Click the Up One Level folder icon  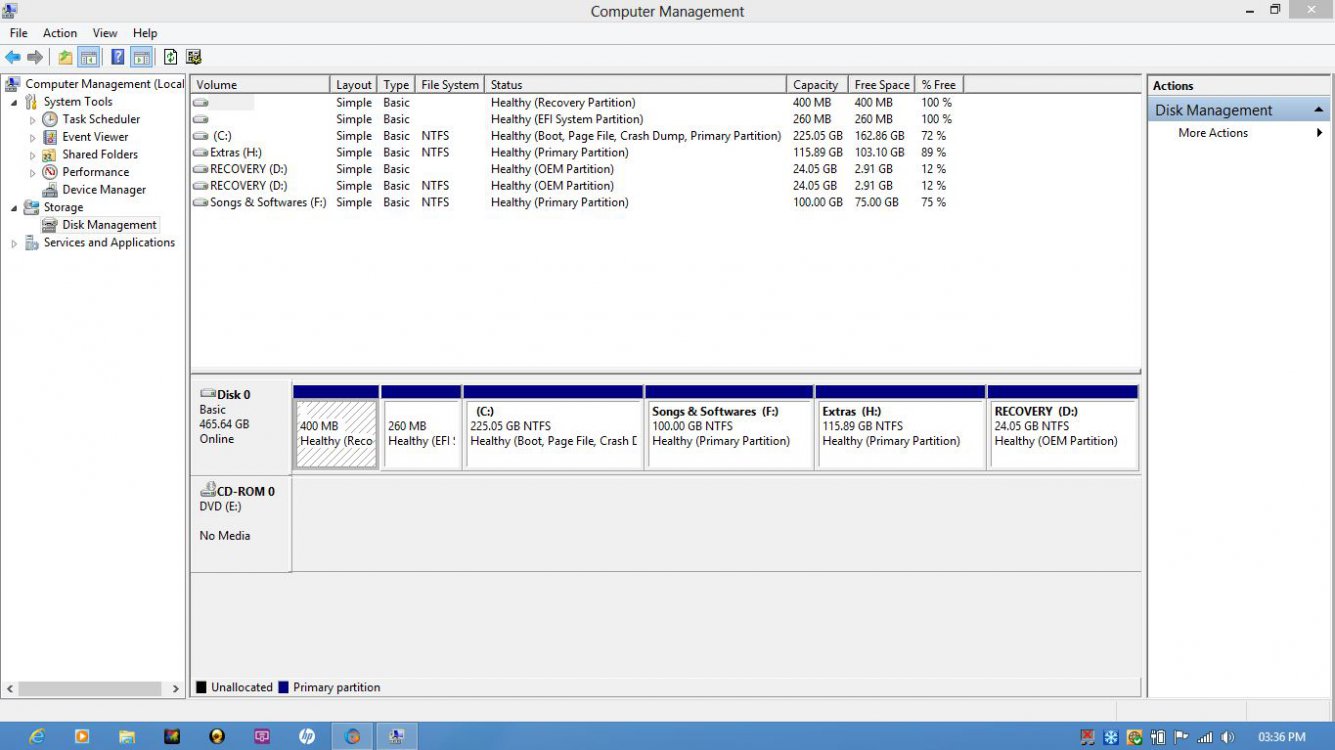coord(65,57)
